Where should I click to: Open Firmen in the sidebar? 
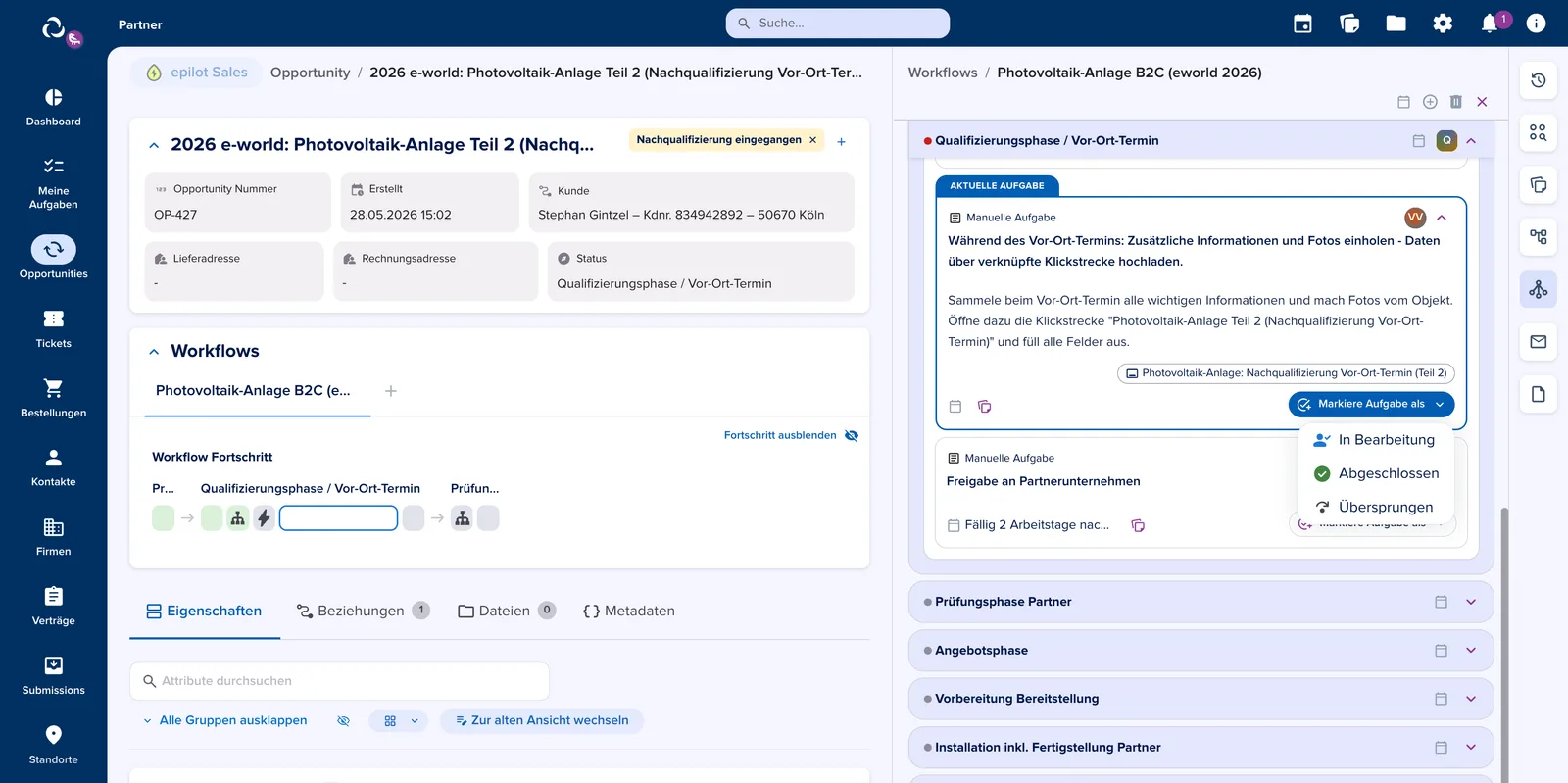point(53,537)
